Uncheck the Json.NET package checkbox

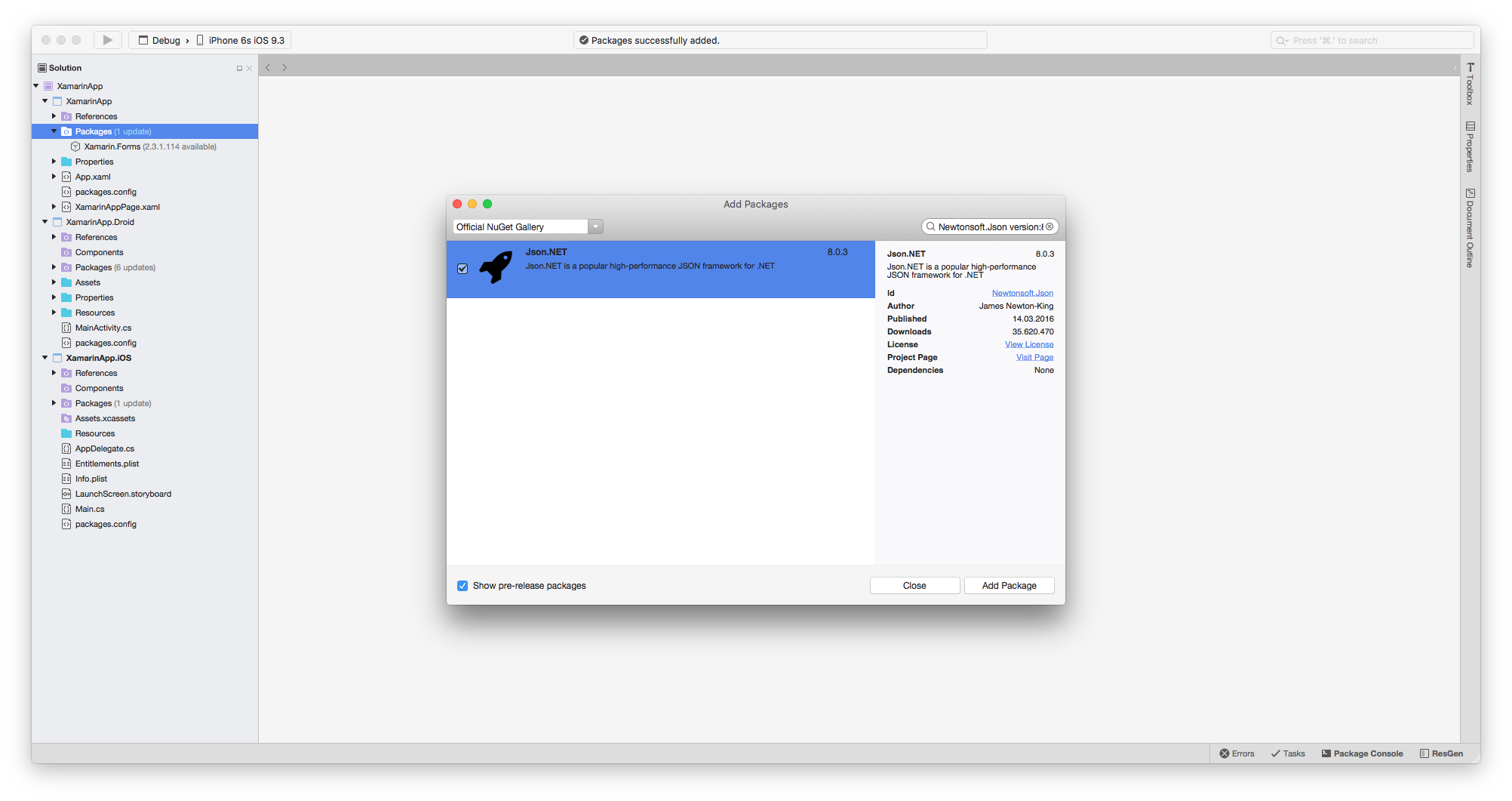pyautogui.click(x=463, y=269)
